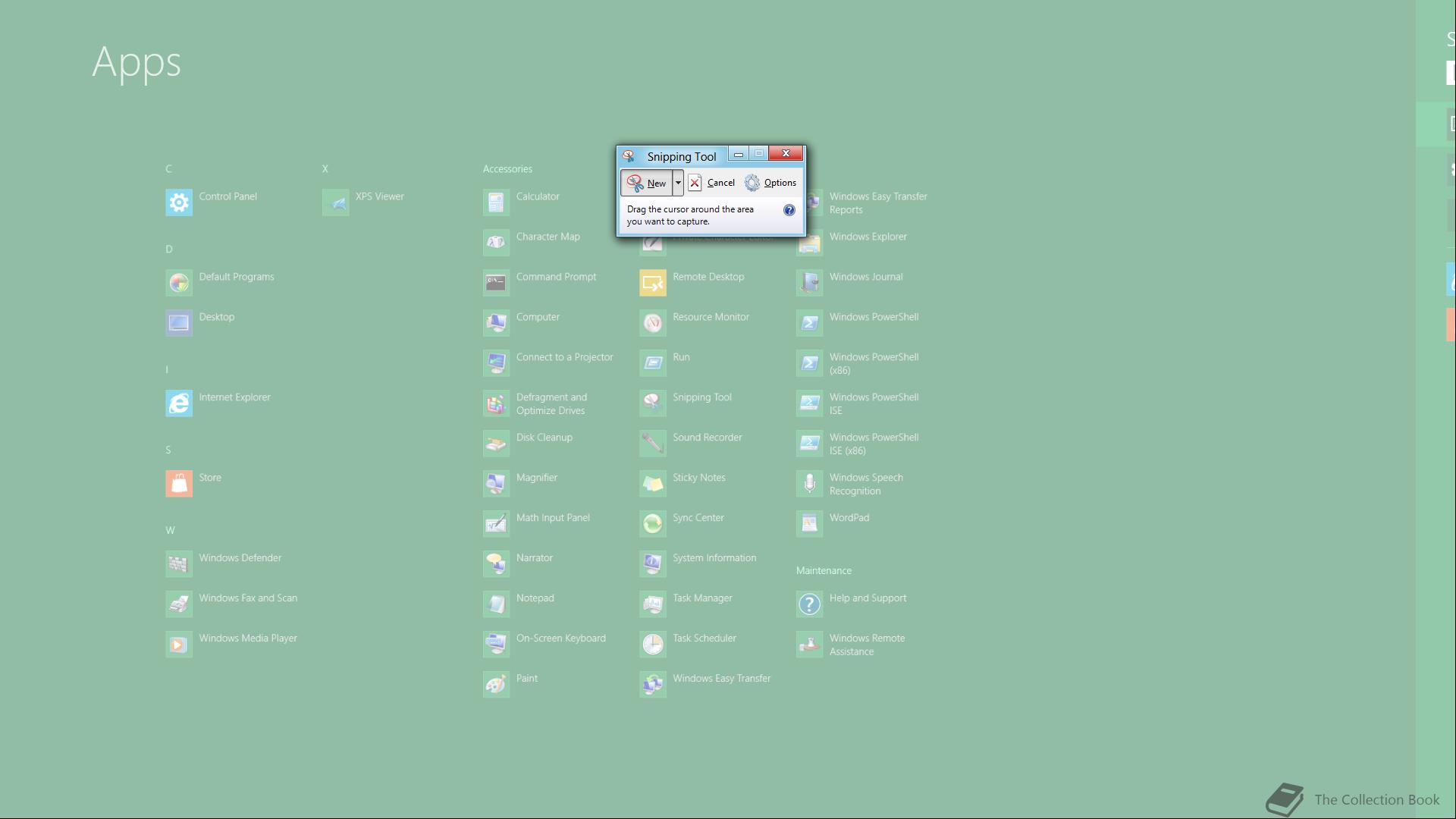Click the Snipping Tool help question mark
This screenshot has width=1456, height=819.
pos(789,210)
